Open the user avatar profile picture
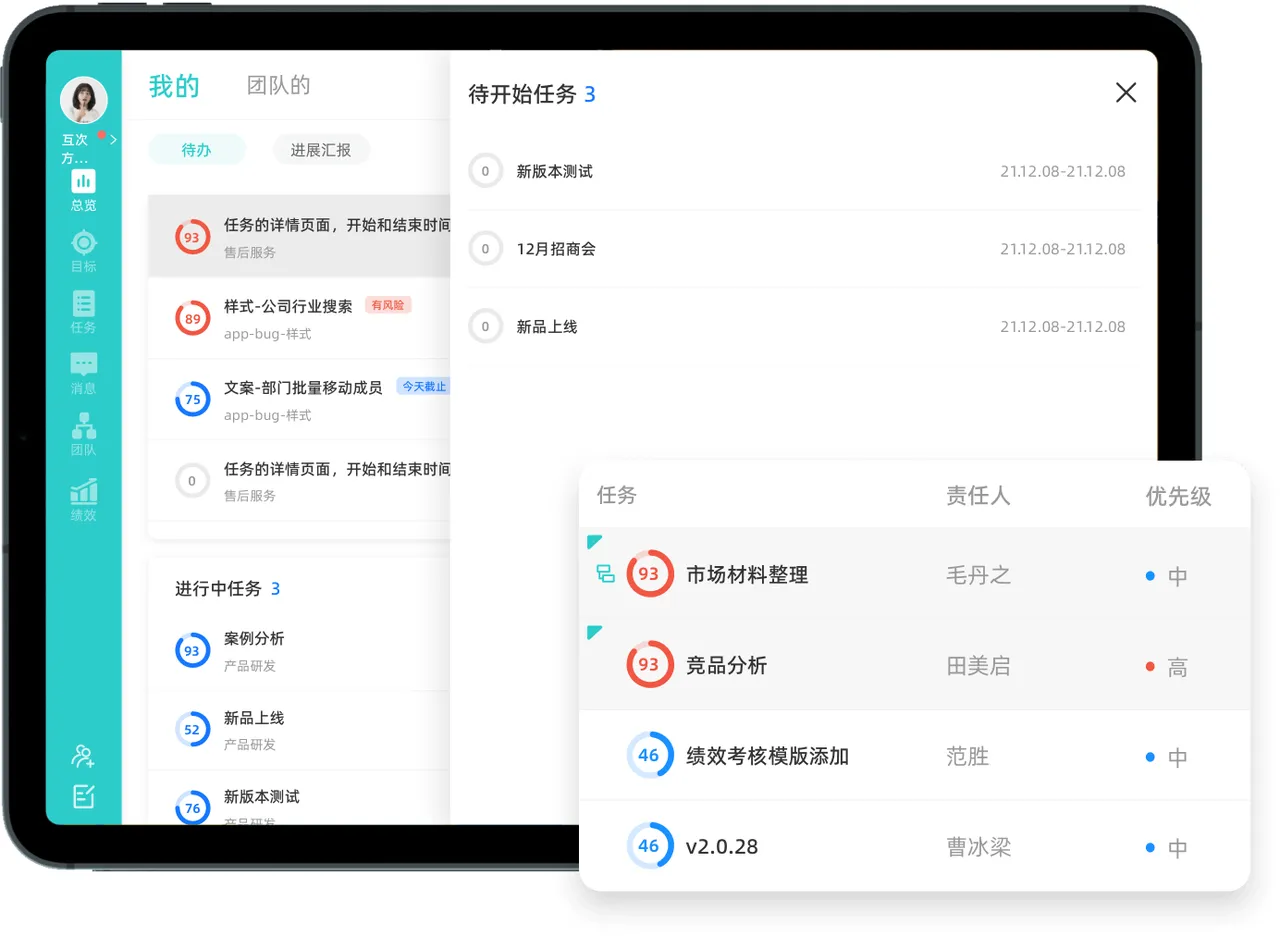The image size is (1280, 936). click(84, 100)
